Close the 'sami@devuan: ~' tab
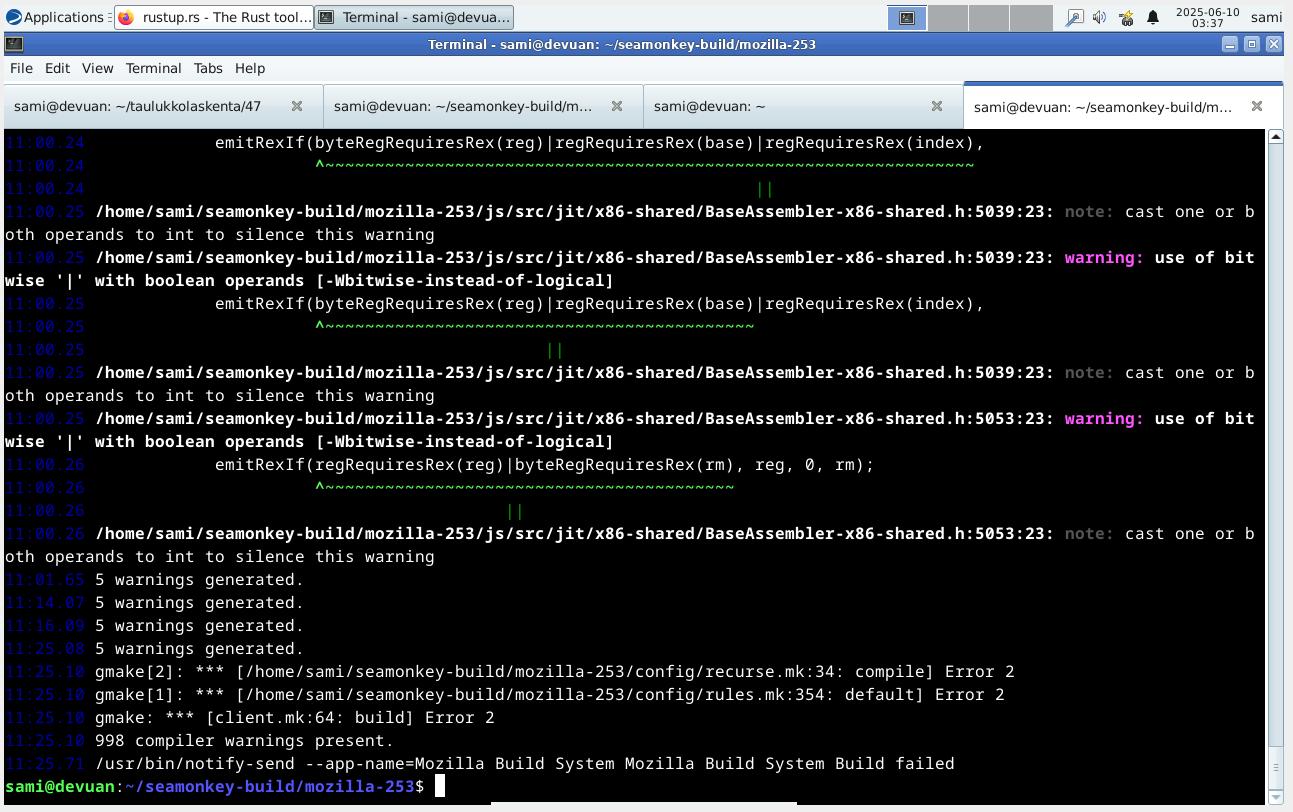 pos(937,106)
